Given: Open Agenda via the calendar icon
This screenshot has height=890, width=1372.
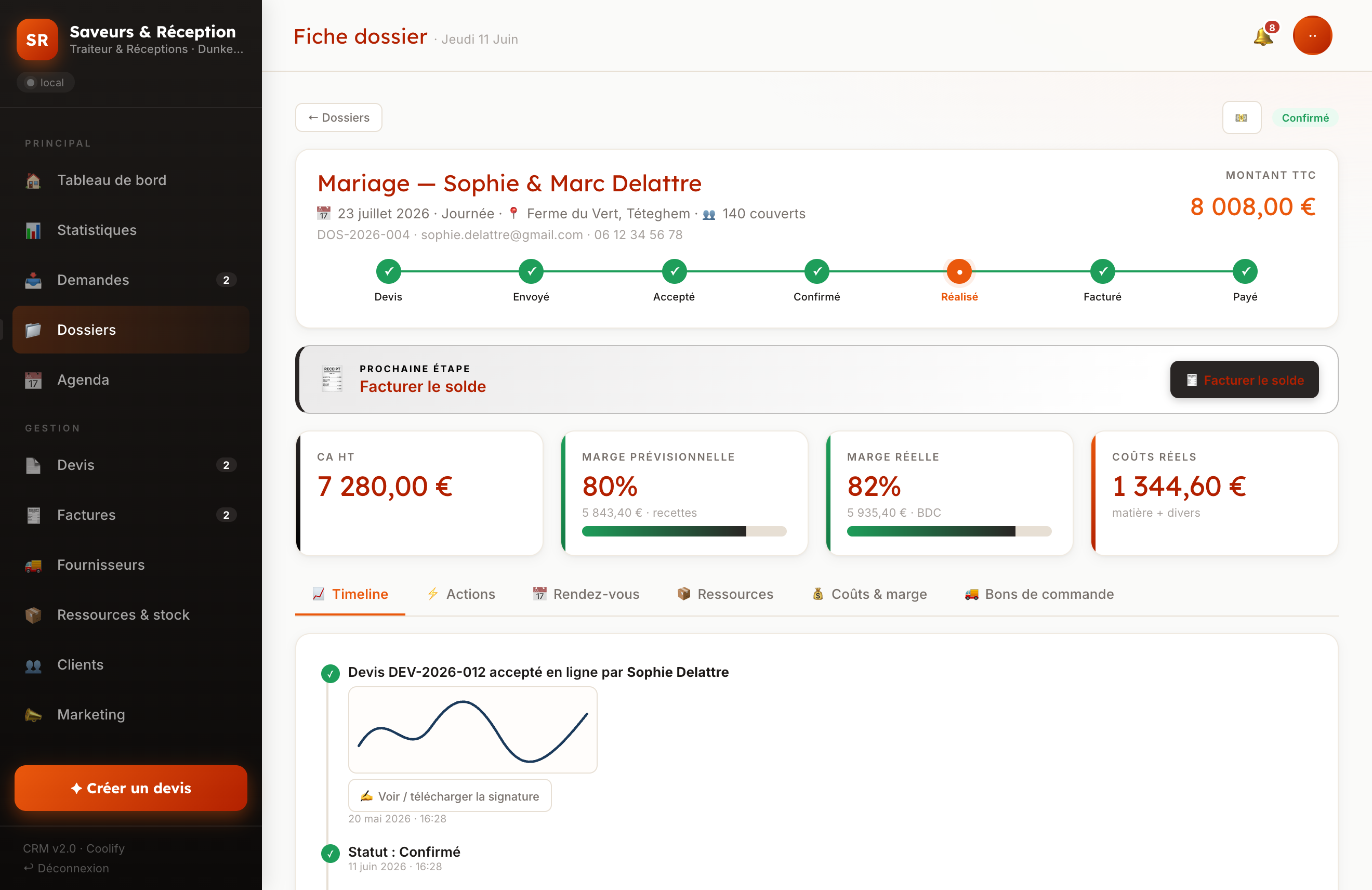Looking at the screenshot, I should pos(33,380).
